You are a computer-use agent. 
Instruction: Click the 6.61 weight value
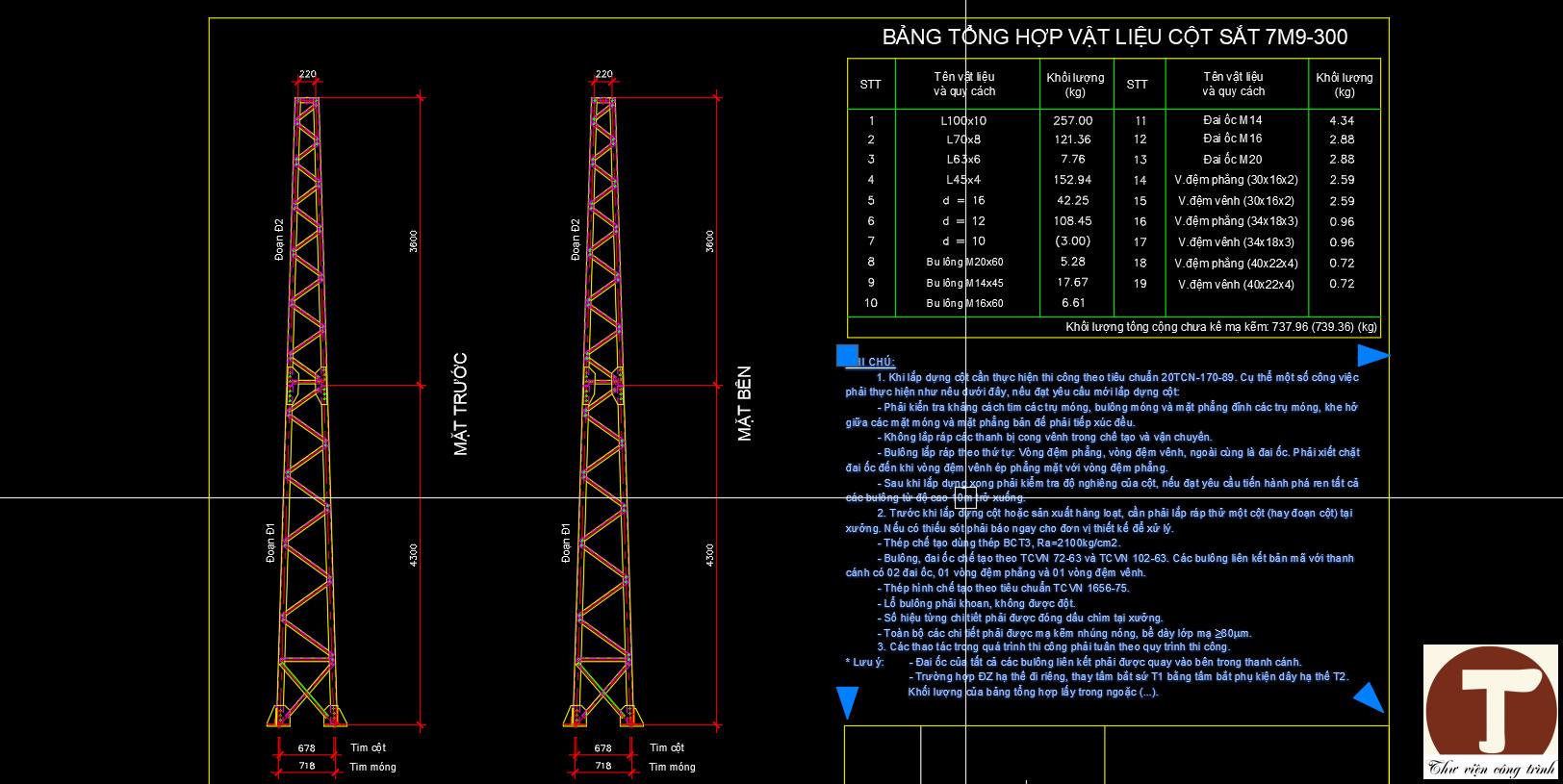[1073, 303]
